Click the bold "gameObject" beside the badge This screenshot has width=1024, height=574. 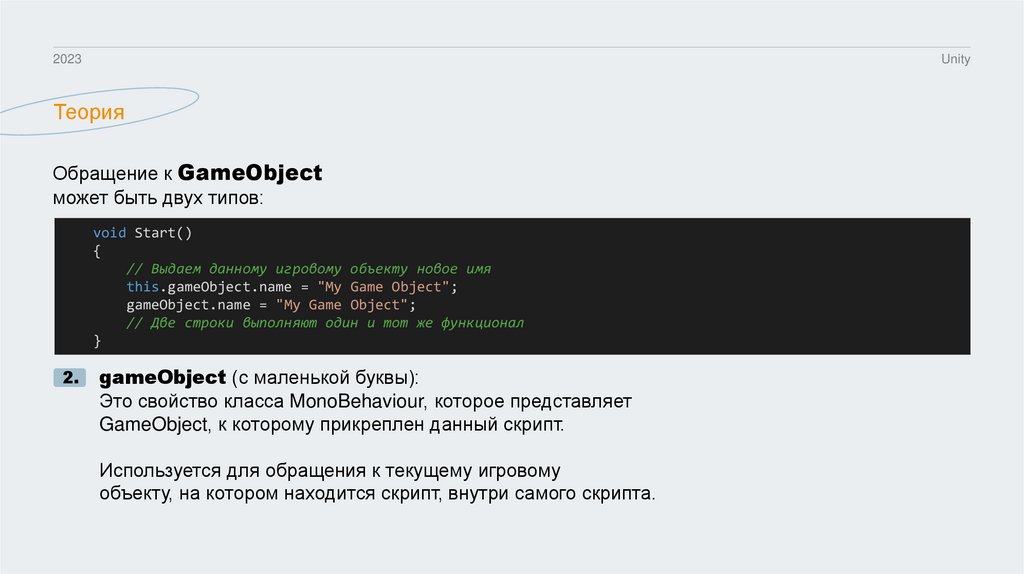(162, 378)
